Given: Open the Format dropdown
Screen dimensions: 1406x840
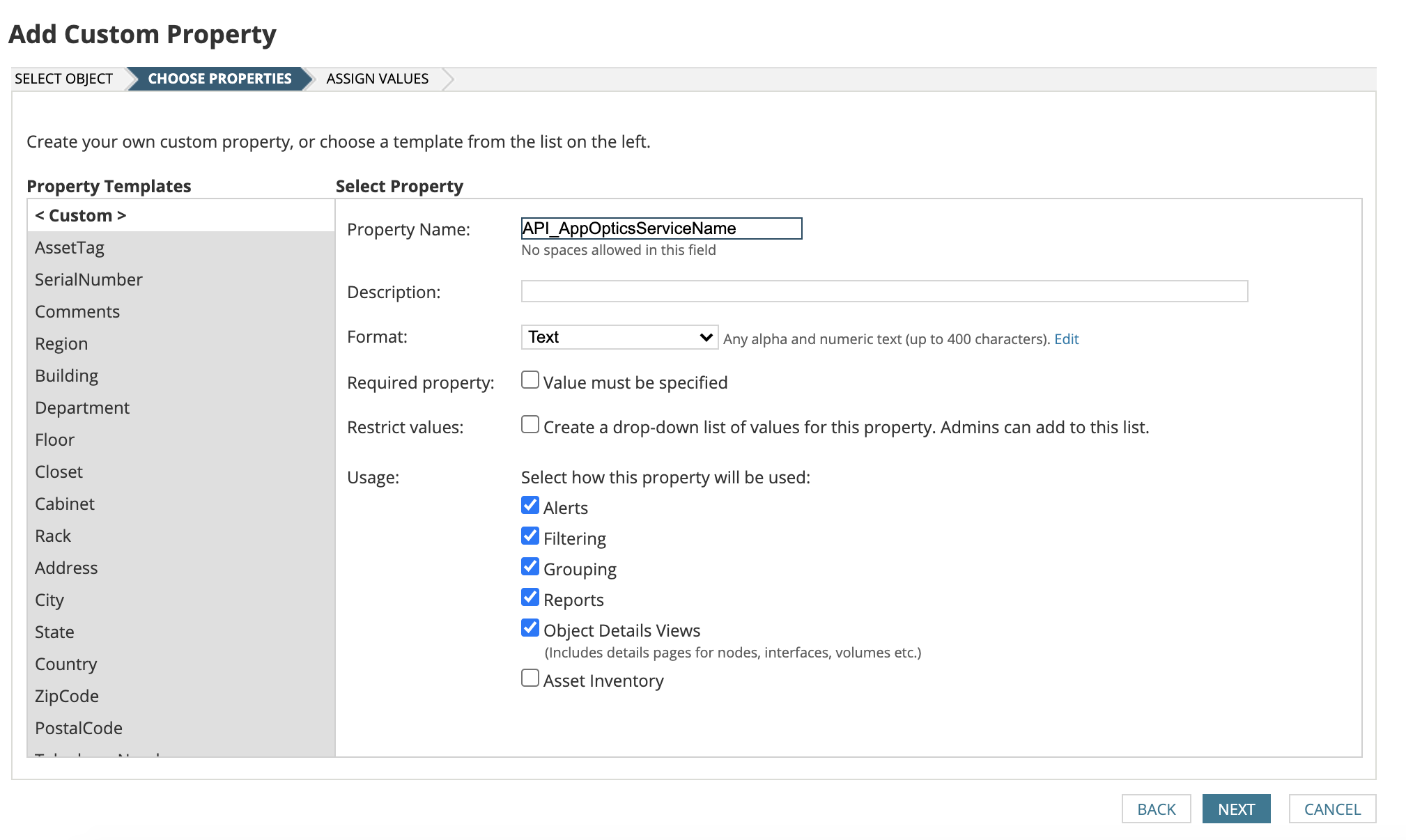Looking at the screenshot, I should pyautogui.click(x=619, y=337).
